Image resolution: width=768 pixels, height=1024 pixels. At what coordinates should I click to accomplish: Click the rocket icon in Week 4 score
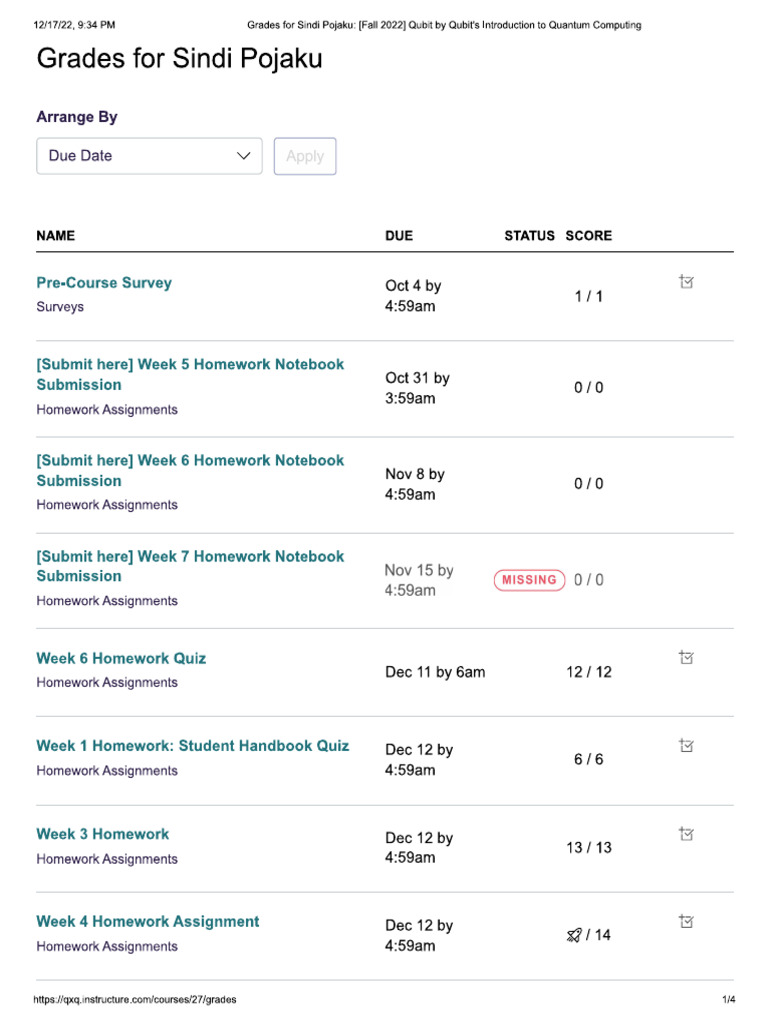pyautogui.click(x=573, y=935)
